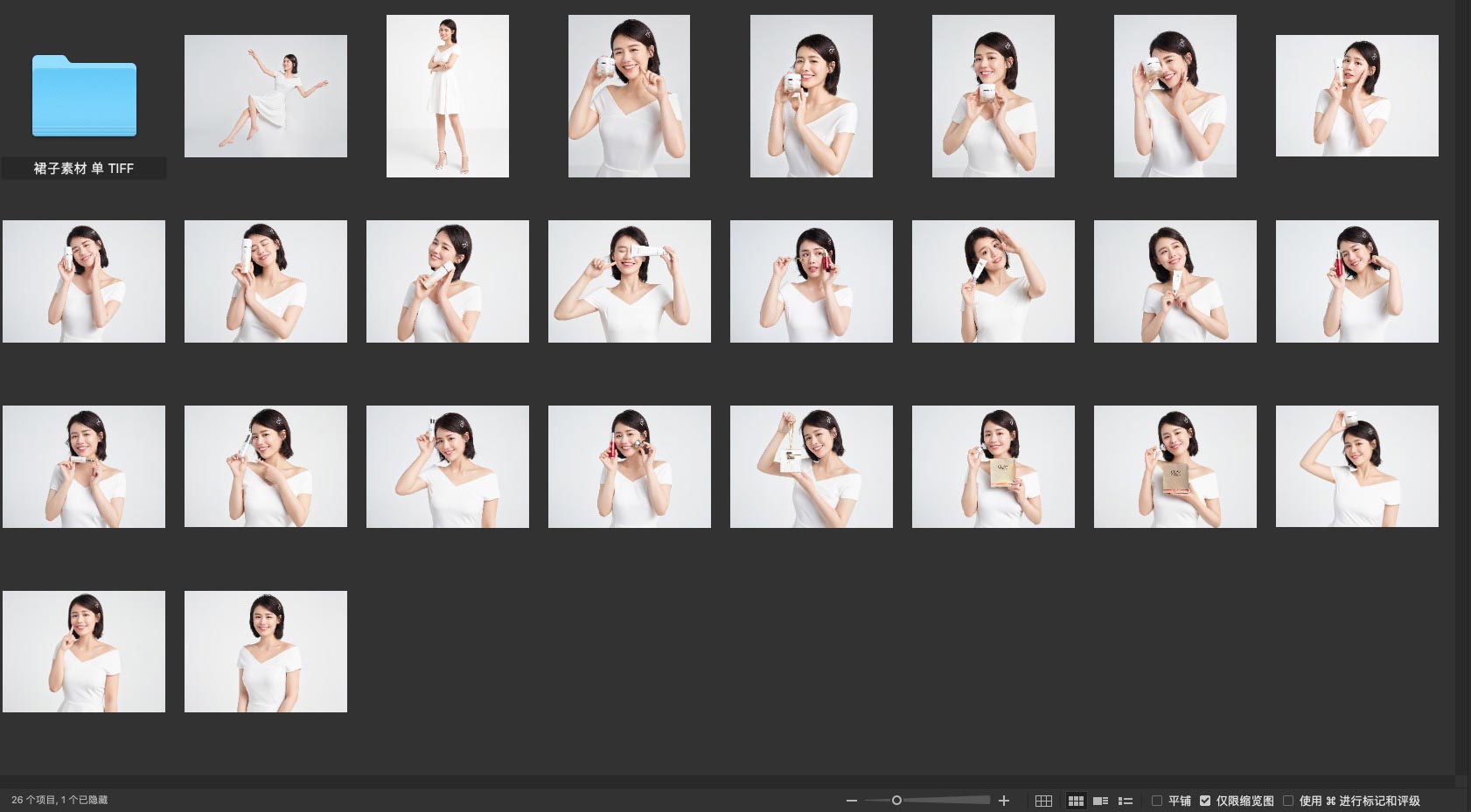Select last photo with hands down, no product
The image size is (1471, 812).
coord(266,652)
